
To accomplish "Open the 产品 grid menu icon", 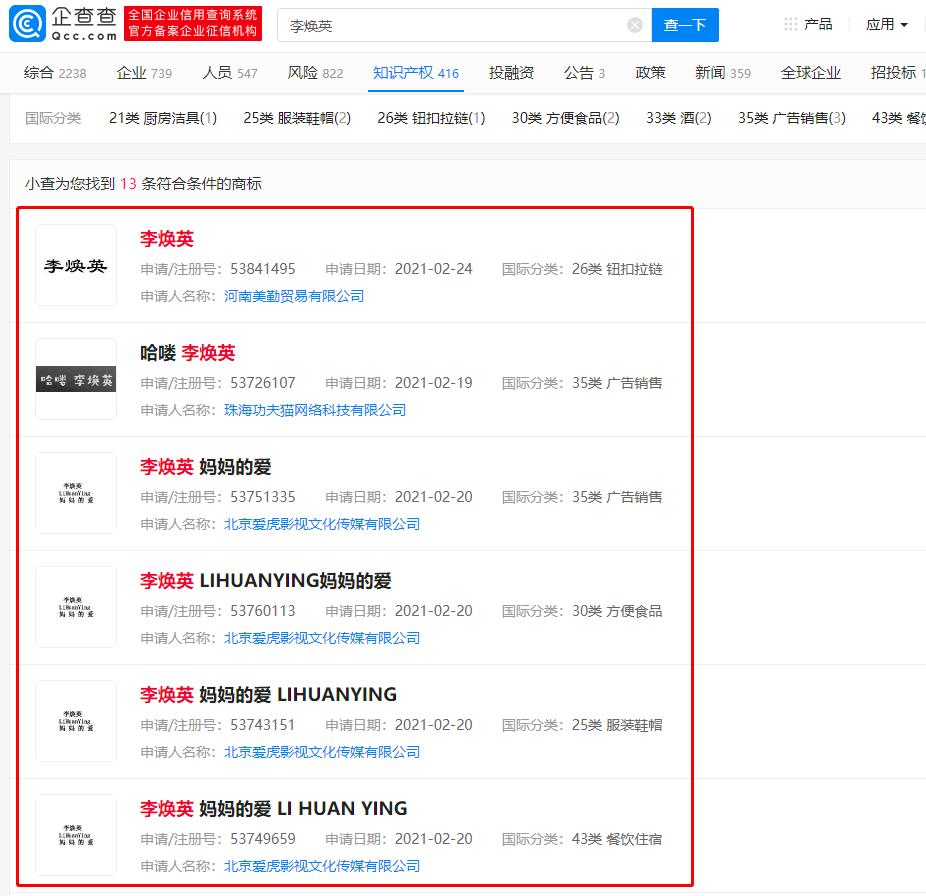I will pyautogui.click(x=791, y=24).
